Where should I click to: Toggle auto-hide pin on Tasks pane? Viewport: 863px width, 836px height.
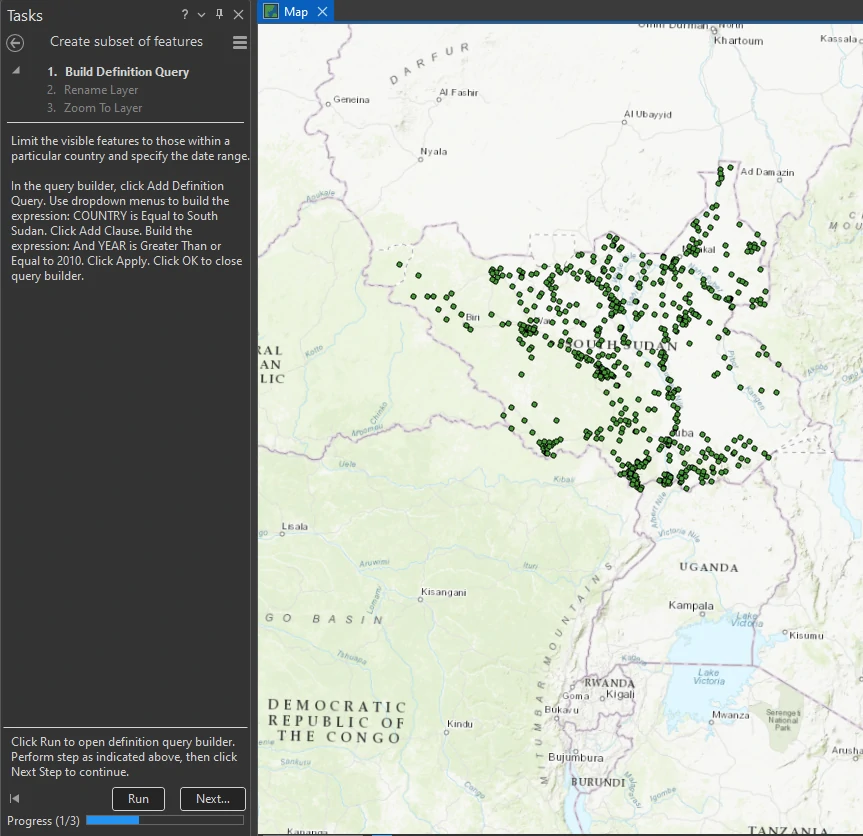[220, 14]
